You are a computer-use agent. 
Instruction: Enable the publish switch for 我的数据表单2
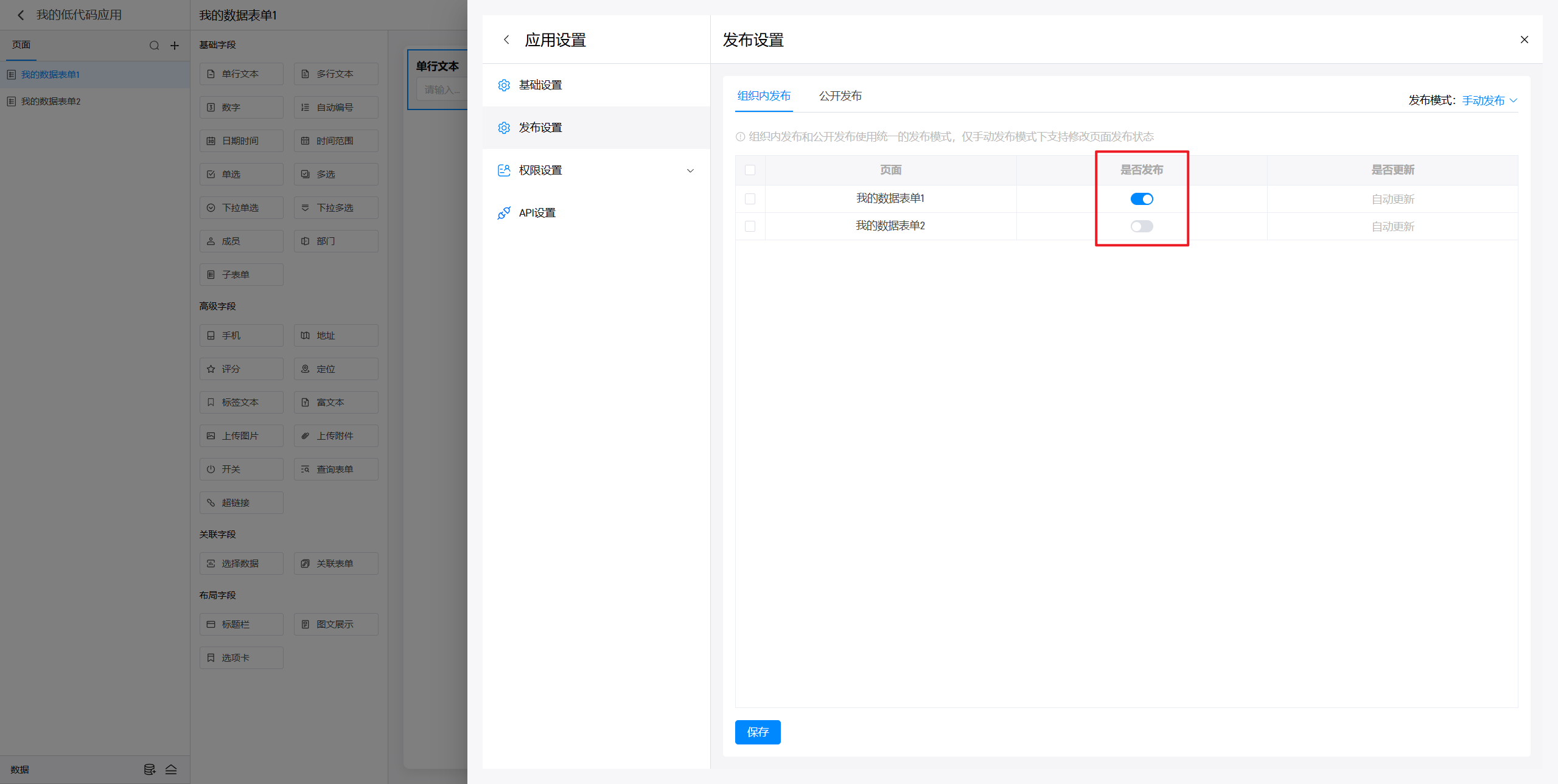1141,226
